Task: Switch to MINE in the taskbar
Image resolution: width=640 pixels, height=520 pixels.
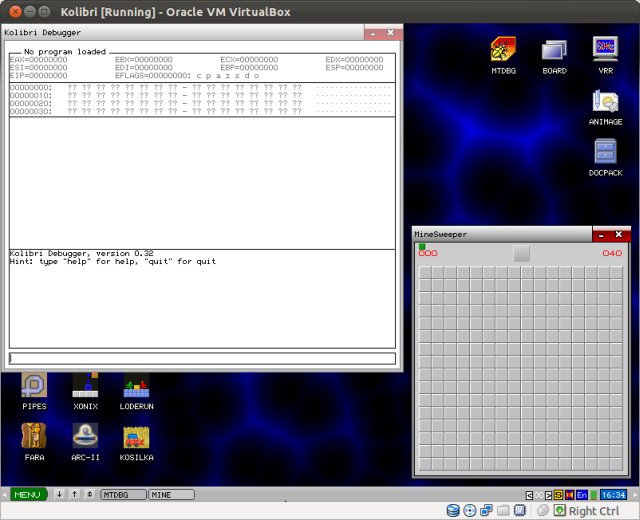Action: (x=171, y=494)
